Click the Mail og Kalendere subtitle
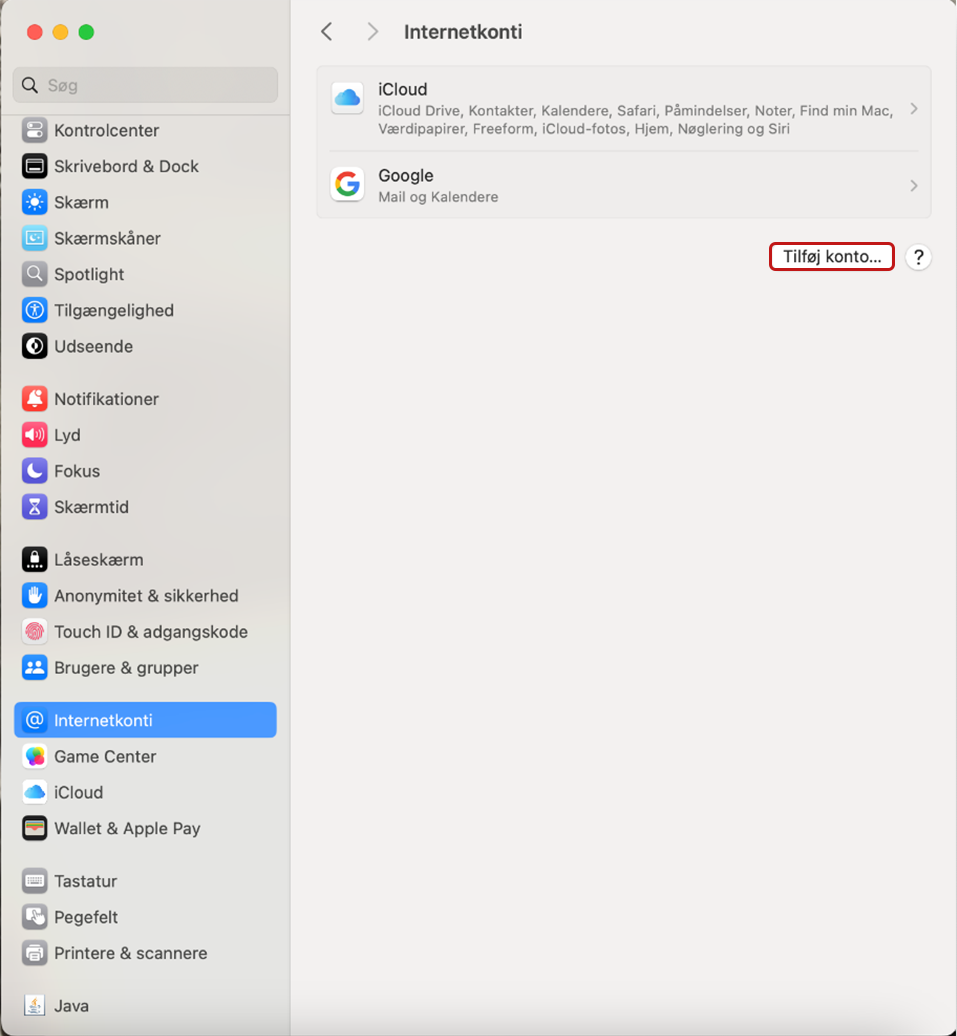Viewport: 957px width, 1036px height. pyautogui.click(x=438, y=197)
